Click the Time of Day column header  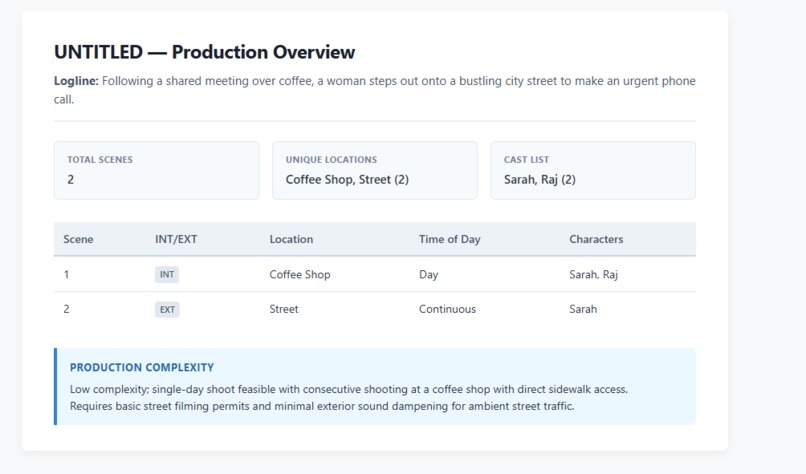pyautogui.click(x=449, y=239)
